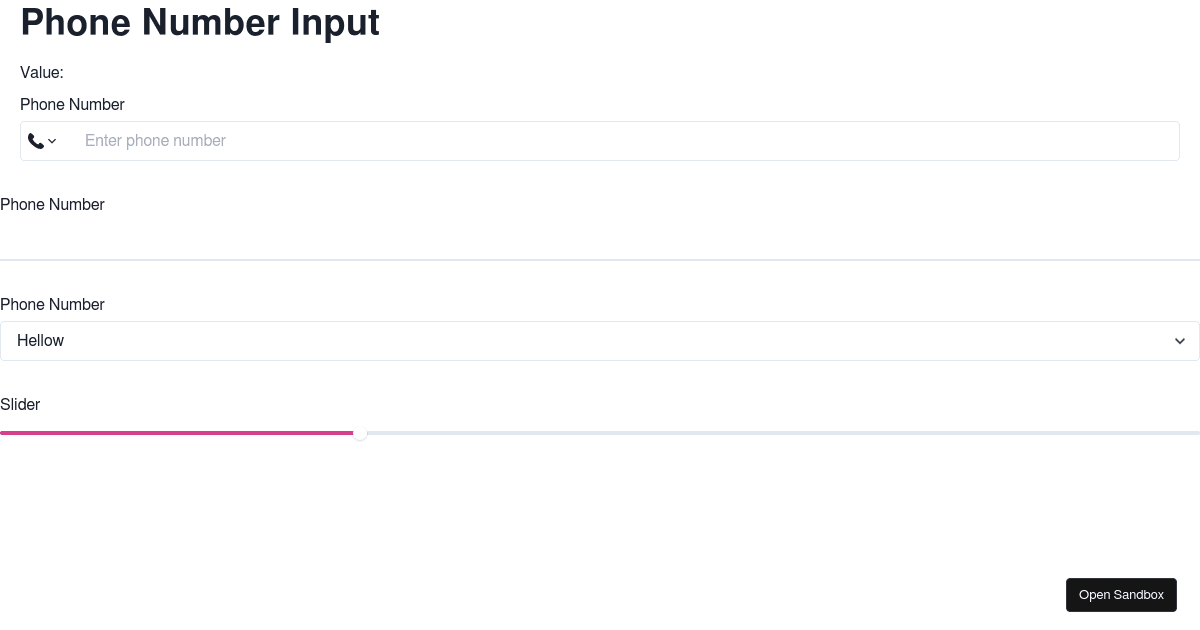Click inside the Enter phone number field
This screenshot has height=630, width=1200.
(400, 141)
